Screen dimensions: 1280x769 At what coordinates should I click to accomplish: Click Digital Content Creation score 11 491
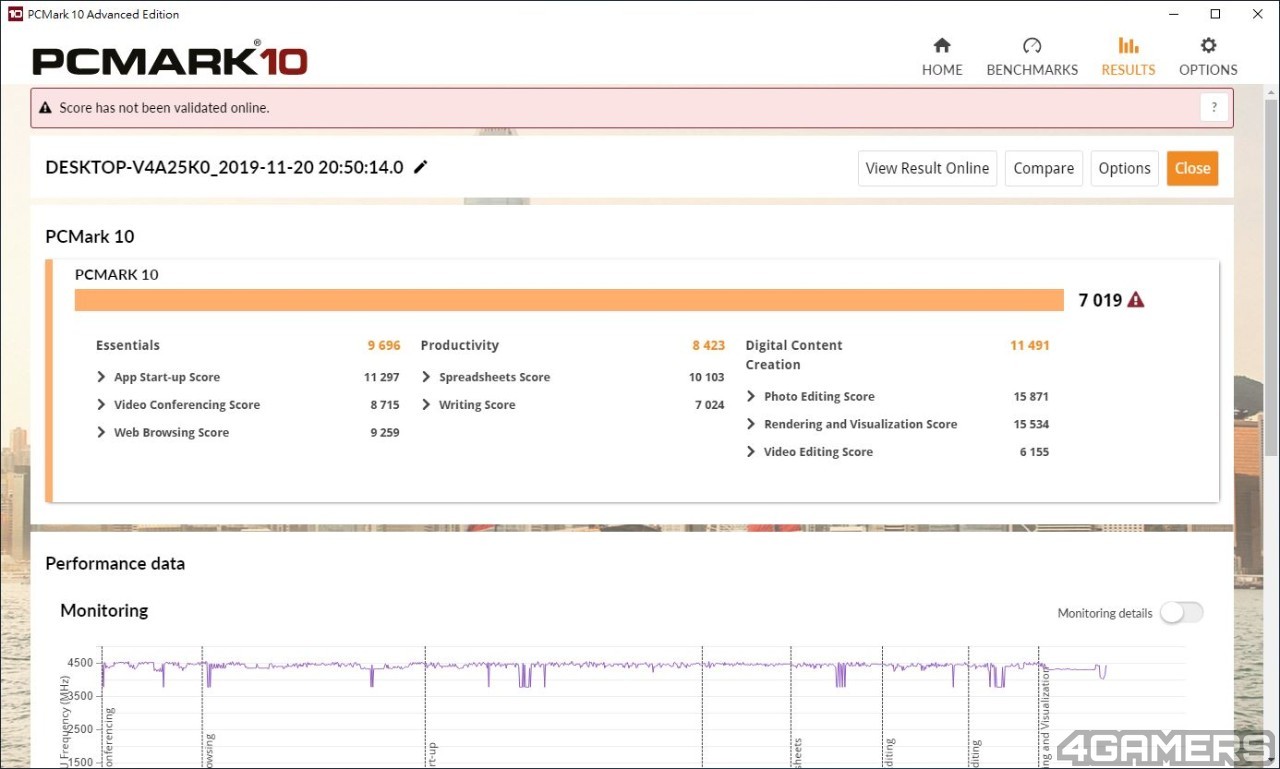click(1029, 345)
